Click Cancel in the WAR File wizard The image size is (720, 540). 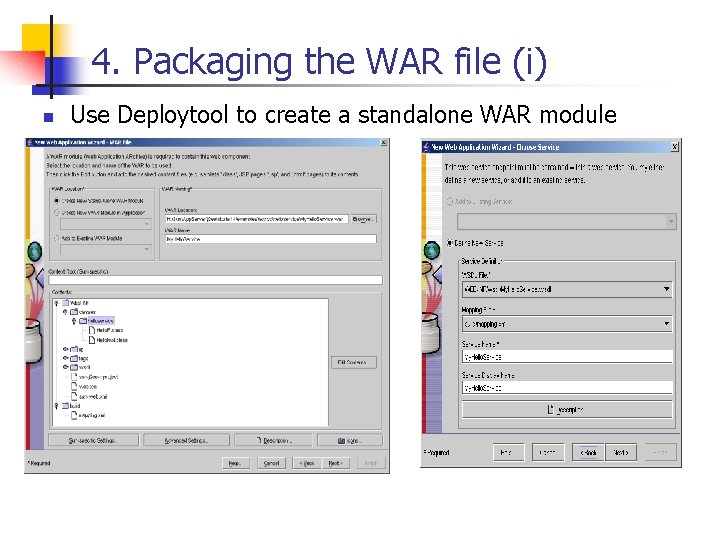click(x=271, y=463)
